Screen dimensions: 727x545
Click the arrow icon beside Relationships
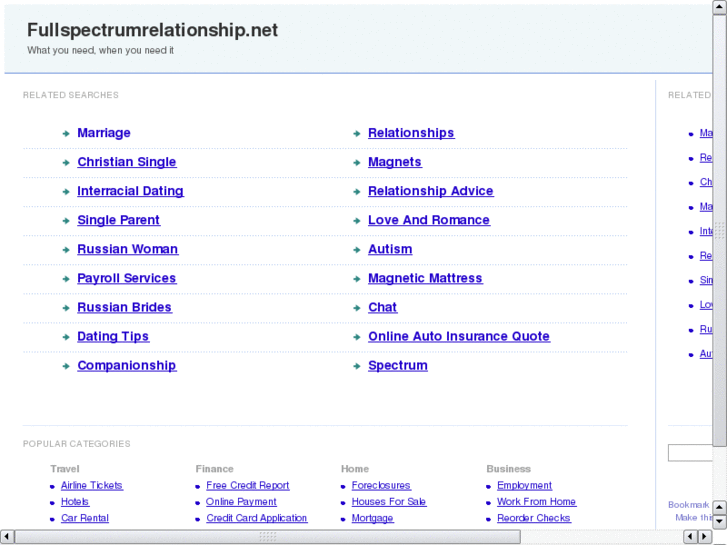pos(357,133)
